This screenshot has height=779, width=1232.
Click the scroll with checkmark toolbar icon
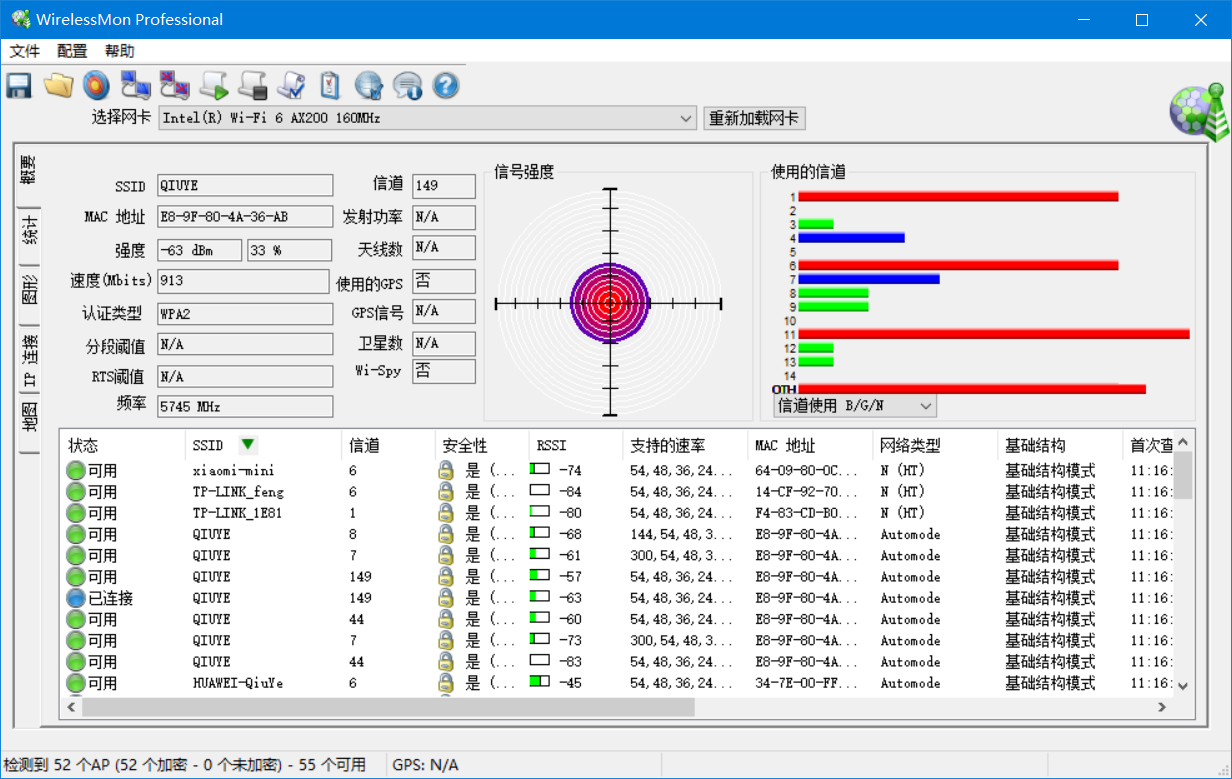(290, 86)
